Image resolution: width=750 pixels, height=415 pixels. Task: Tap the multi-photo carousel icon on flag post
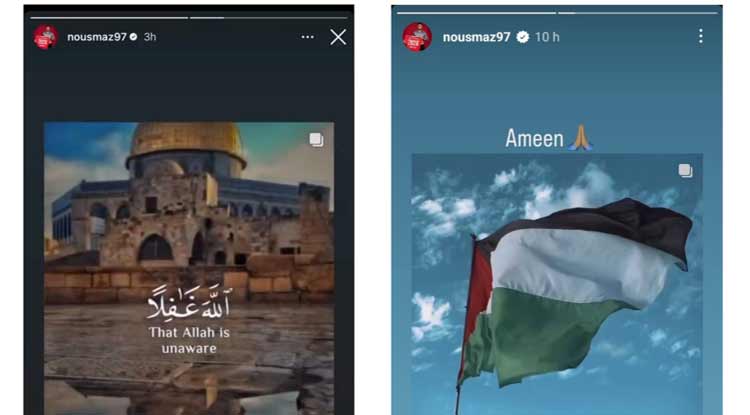(x=685, y=170)
